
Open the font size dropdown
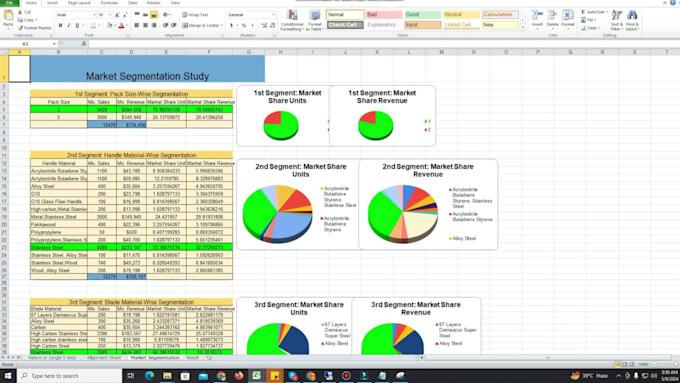110,15
